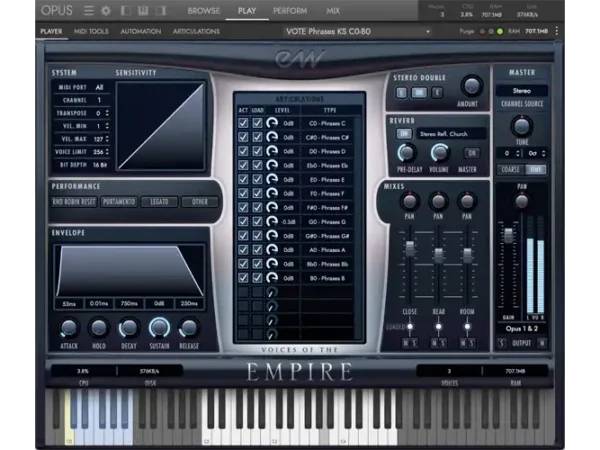
Task: Click the Portamento performance button
Action: point(119,202)
